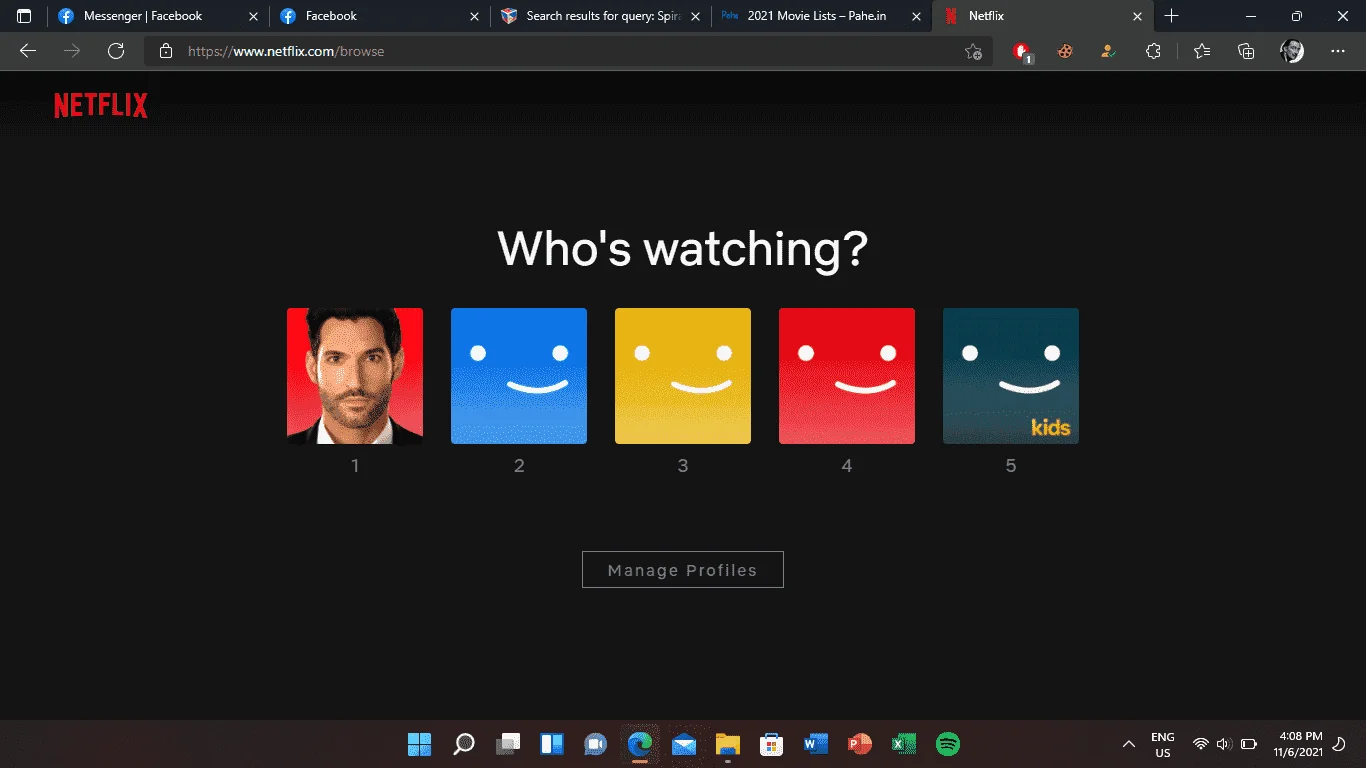Screen dimensions: 1366x768
Task: Click the orange film reel extension icon
Action: pyautogui.click(x=1065, y=51)
